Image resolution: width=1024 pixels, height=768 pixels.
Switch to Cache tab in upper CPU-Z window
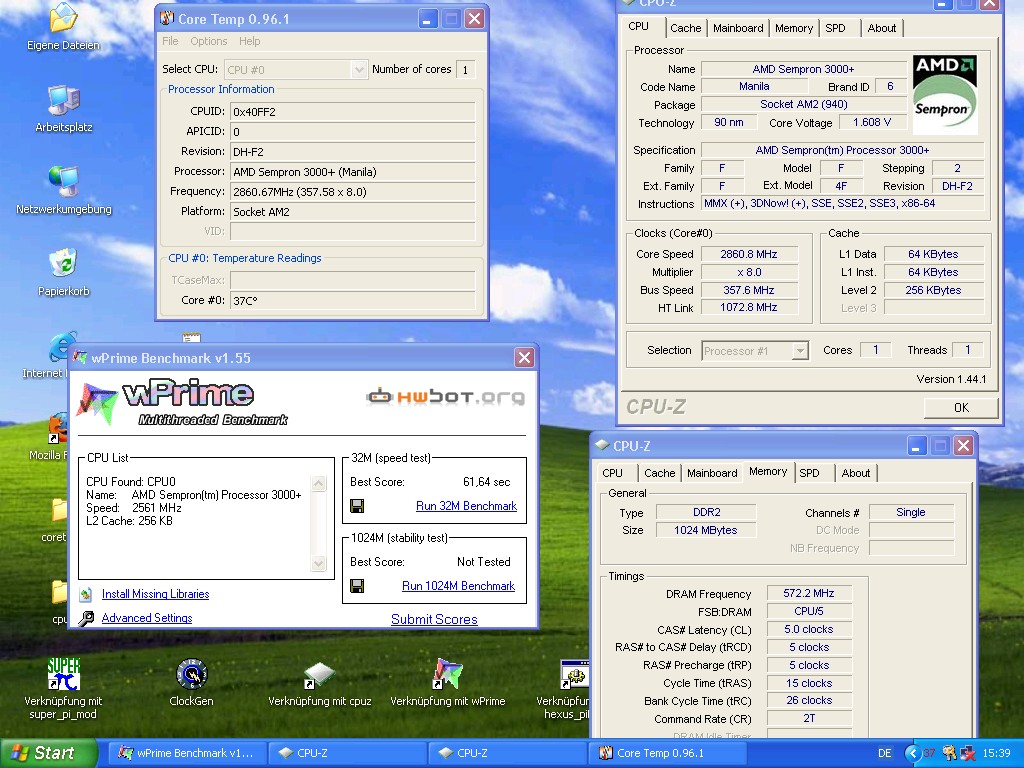tap(686, 28)
